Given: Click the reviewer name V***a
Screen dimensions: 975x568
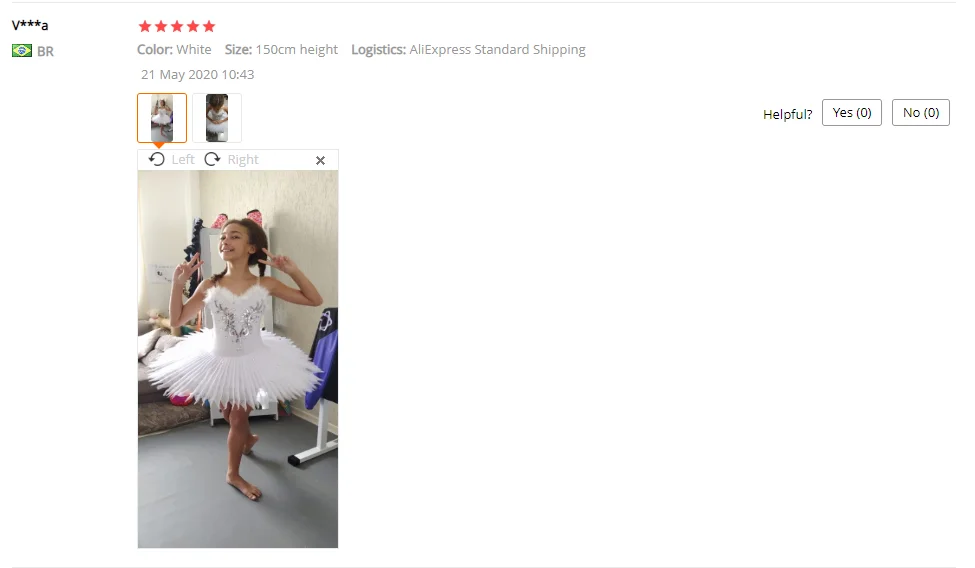Looking at the screenshot, I should pos(30,26).
